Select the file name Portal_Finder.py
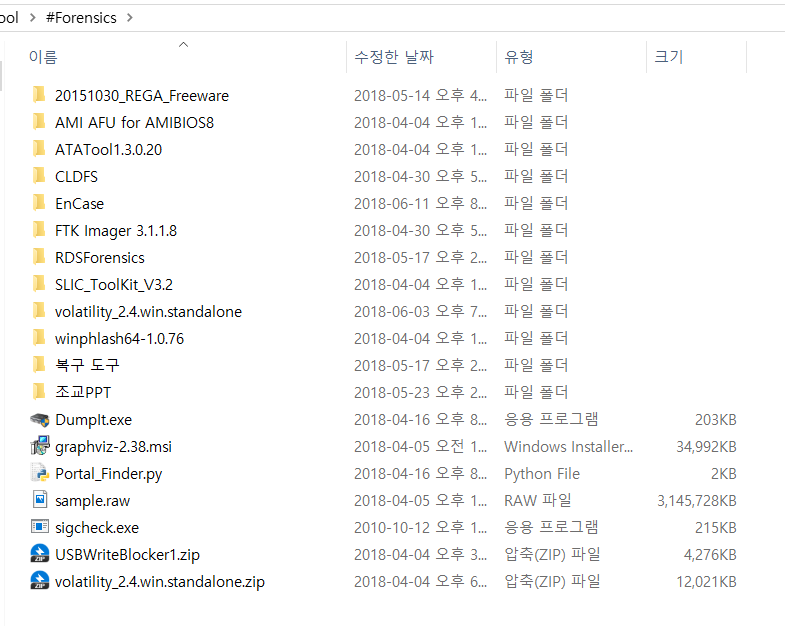This screenshot has width=785, height=626. (x=109, y=474)
